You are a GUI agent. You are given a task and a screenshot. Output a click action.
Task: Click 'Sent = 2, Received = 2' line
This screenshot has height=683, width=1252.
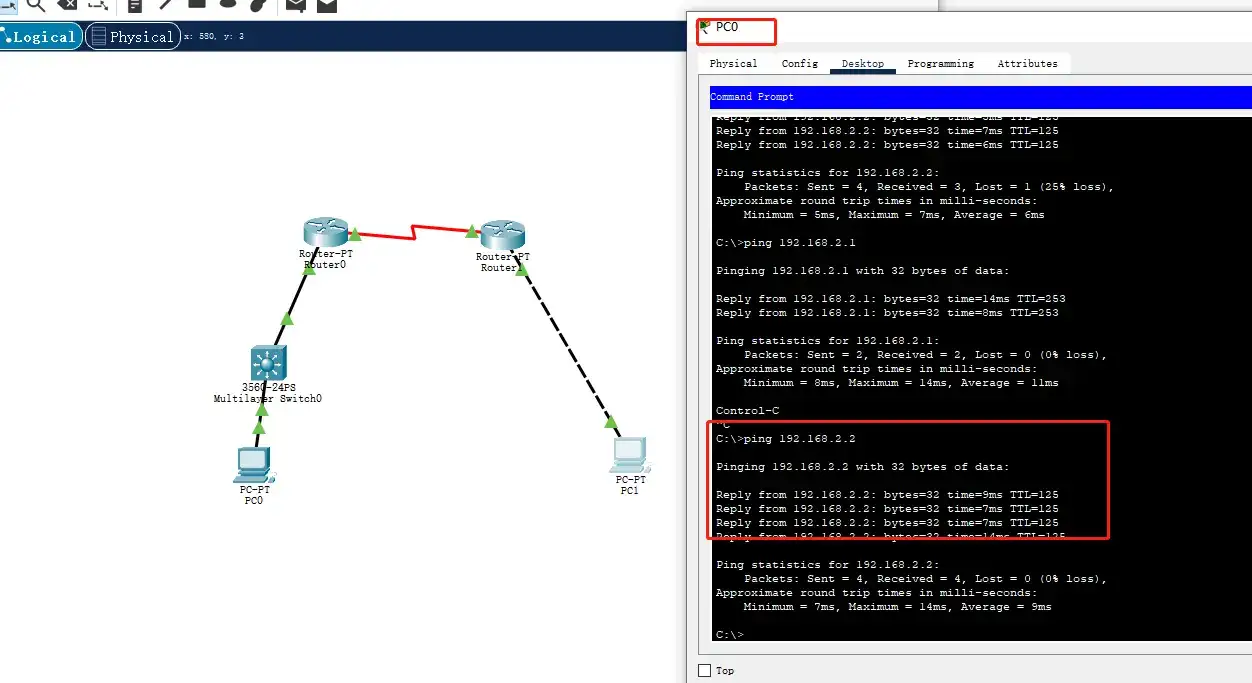tap(925, 355)
